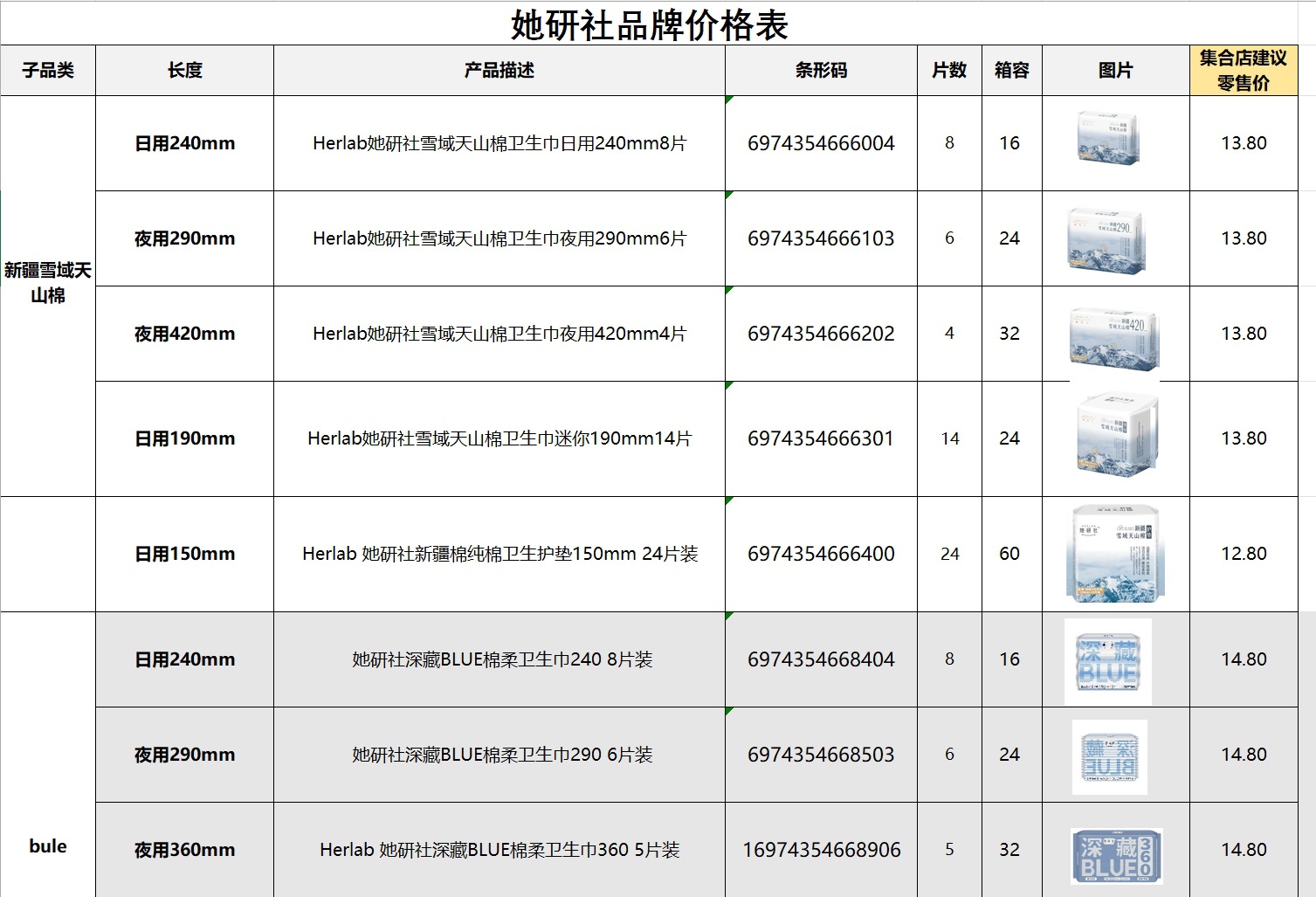The image size is (1316, 897).
Task: Click description '她研社深藏BLUE棉柔卫生巾240 8片装'
Action: click(x=500, y=659)
